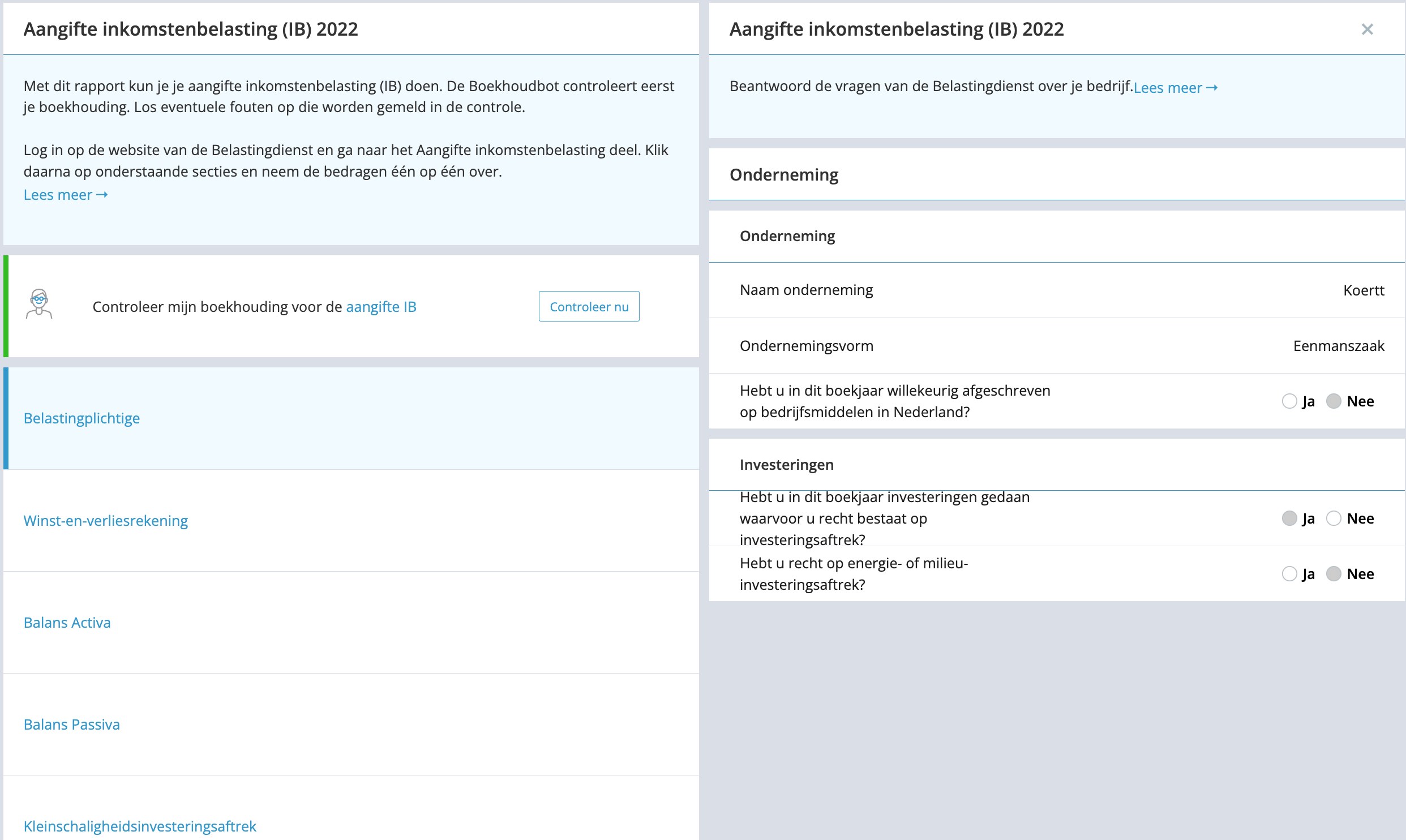This screenshot has height=840, width=1406.
Task: Open the aangifte IB link
Action: (381, 307)
